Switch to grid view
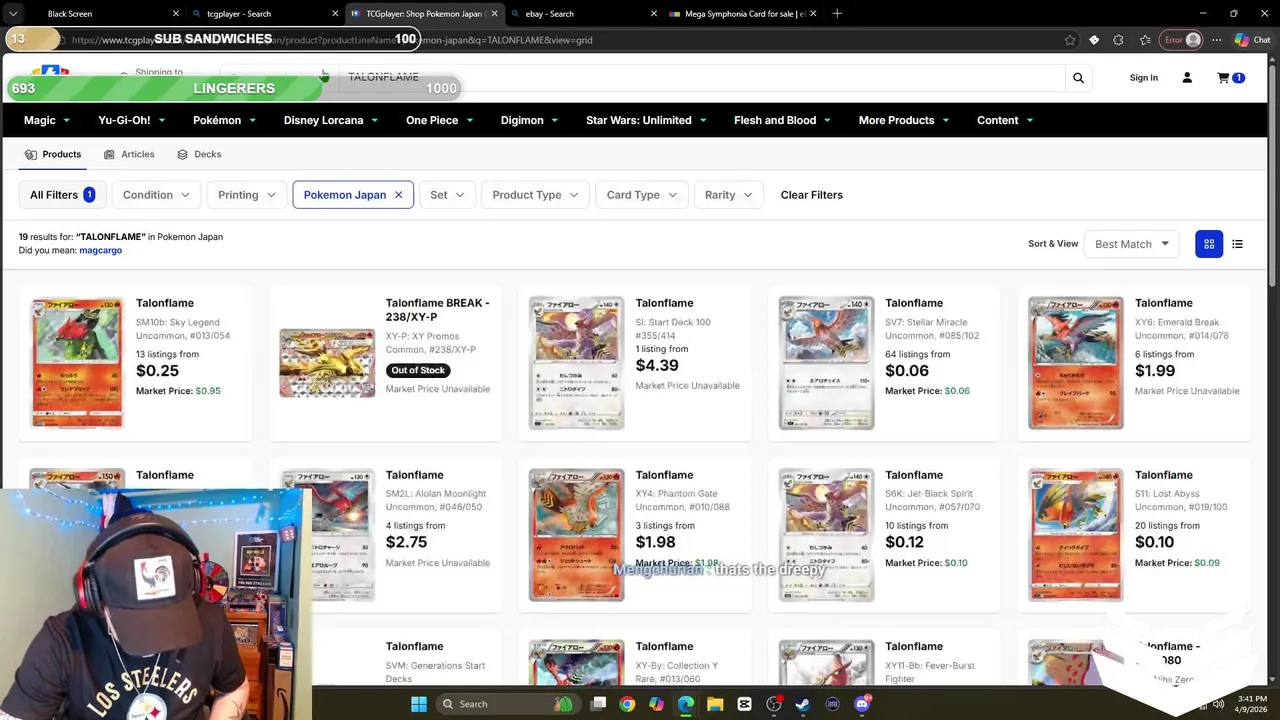Viewport: 1280px width, 720px height. coord(1209,244)
